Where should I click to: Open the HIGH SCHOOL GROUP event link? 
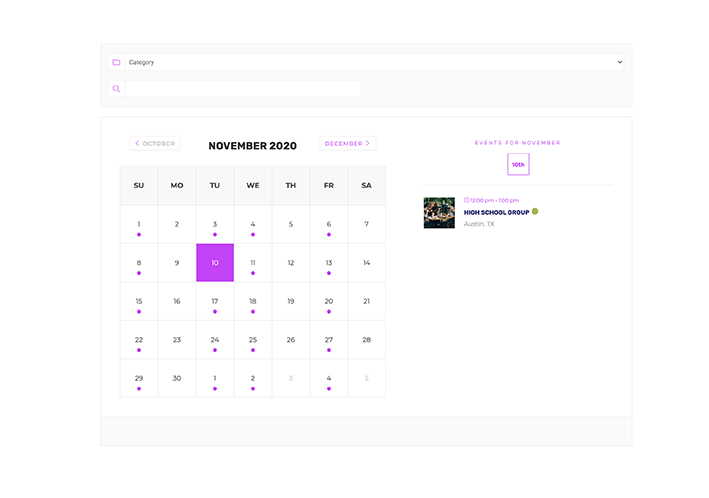pyautogui.click(x=496, y=212)
